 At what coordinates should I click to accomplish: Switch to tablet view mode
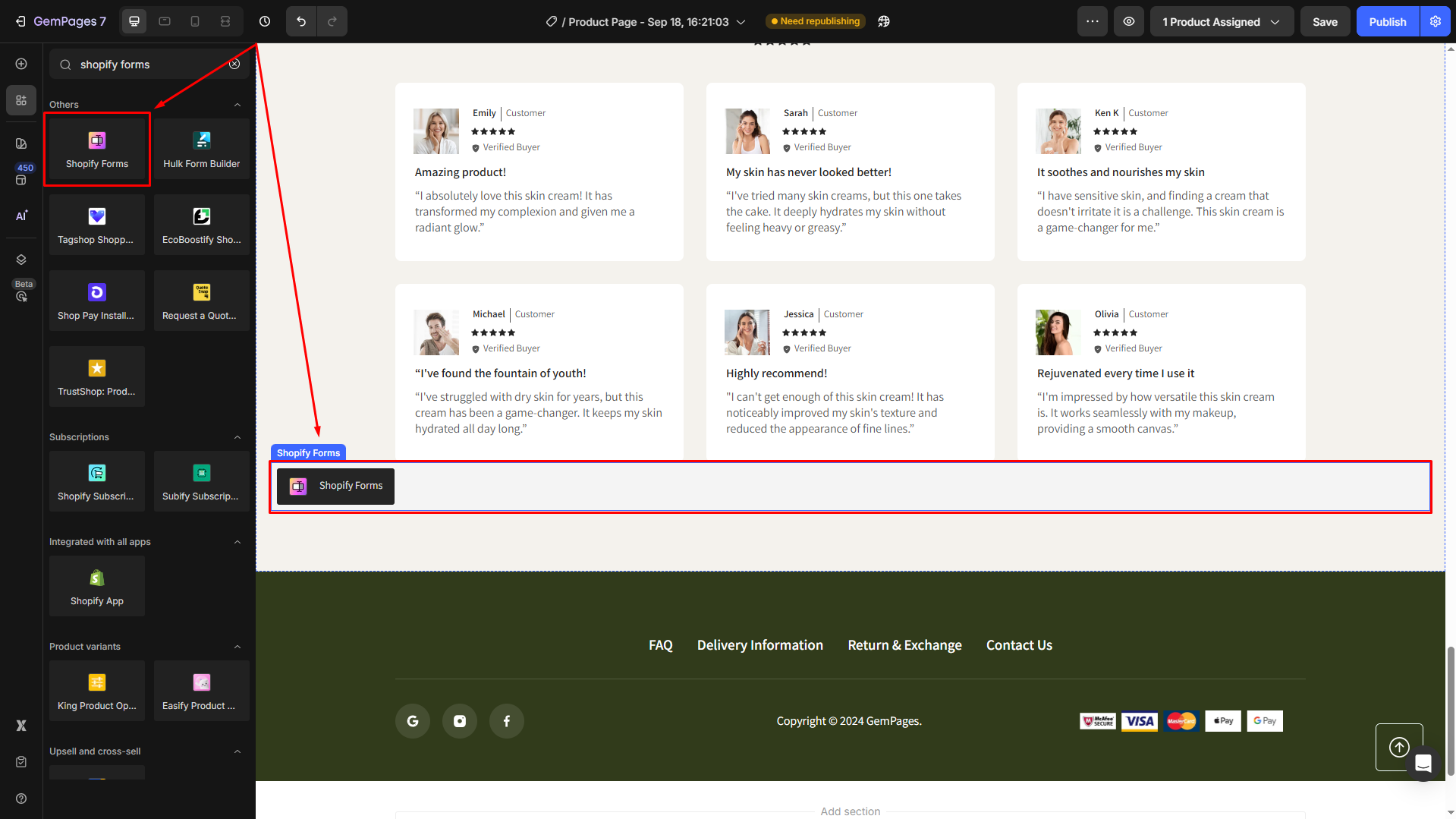coord(165,21)
